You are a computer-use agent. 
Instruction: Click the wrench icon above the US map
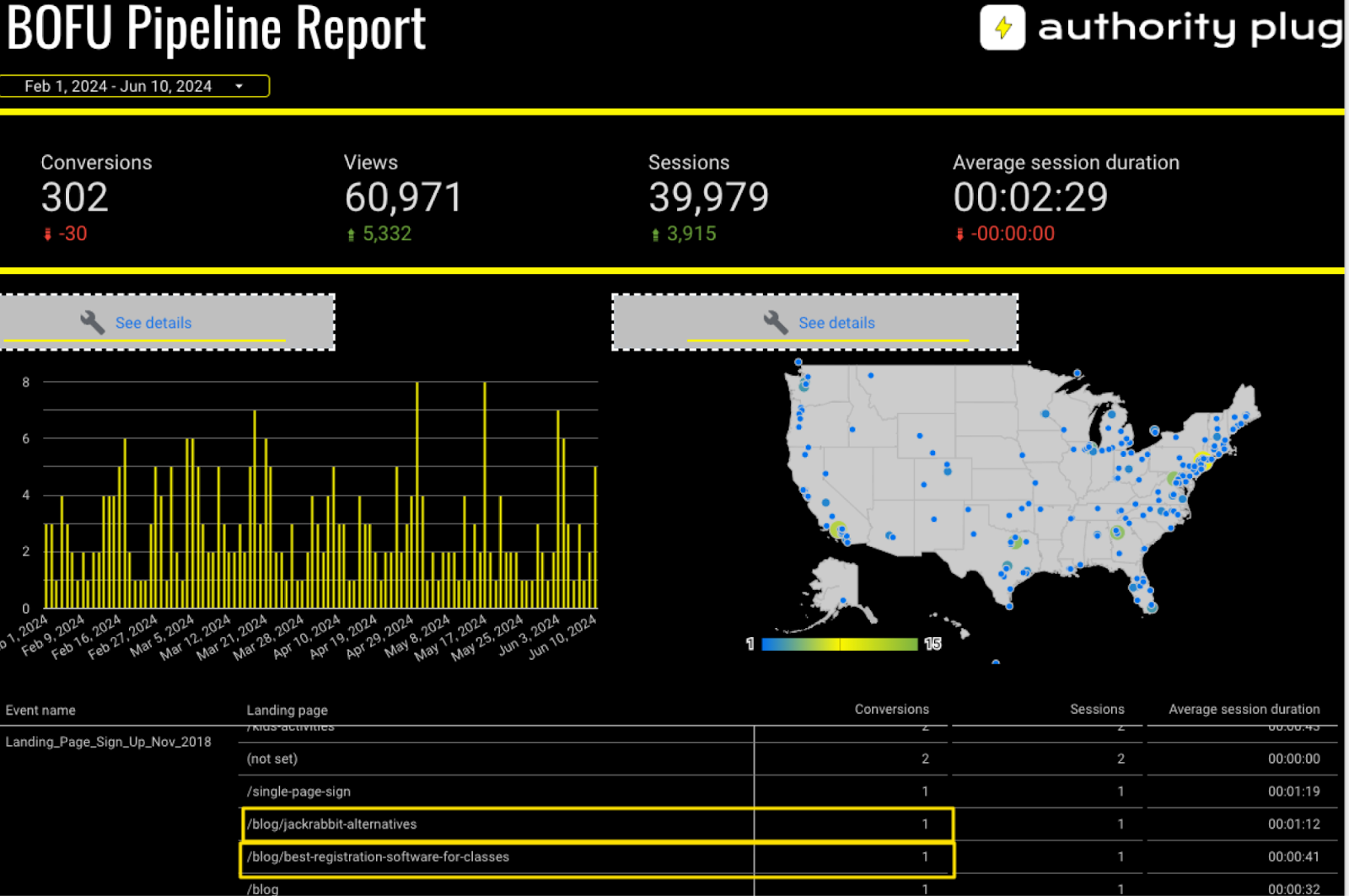coord(775,322)
